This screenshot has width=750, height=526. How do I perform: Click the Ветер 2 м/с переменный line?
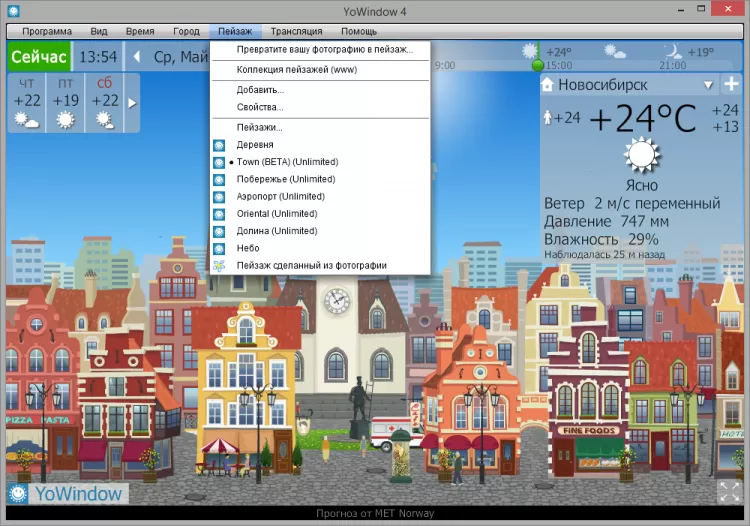(x=632, y=204)
